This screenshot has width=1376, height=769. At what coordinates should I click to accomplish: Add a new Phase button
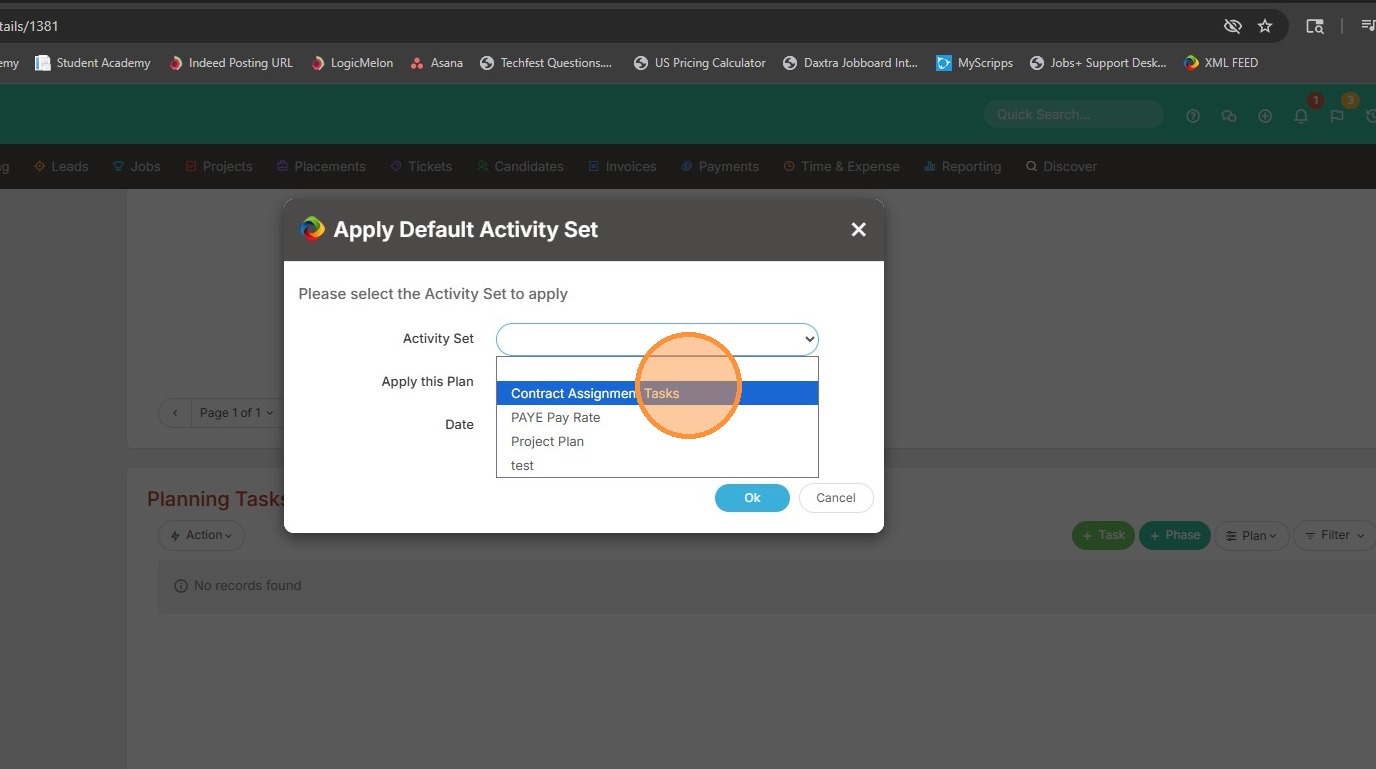coord(1175,536)
